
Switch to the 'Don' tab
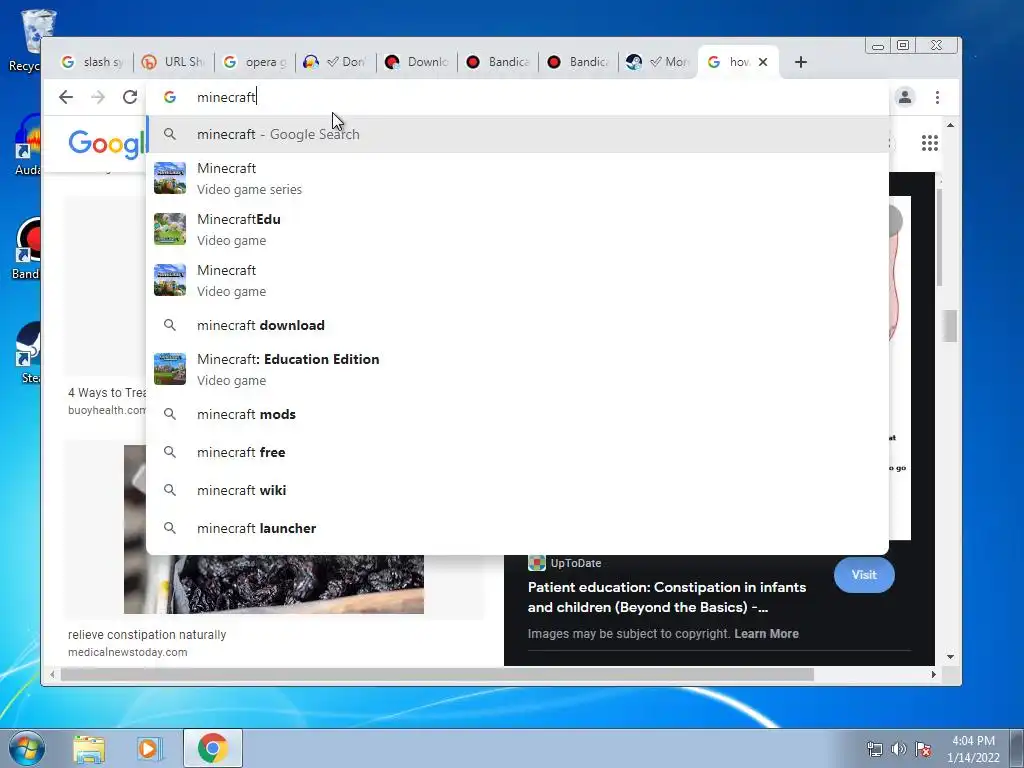pyautogui.click(x=335, y=62)
